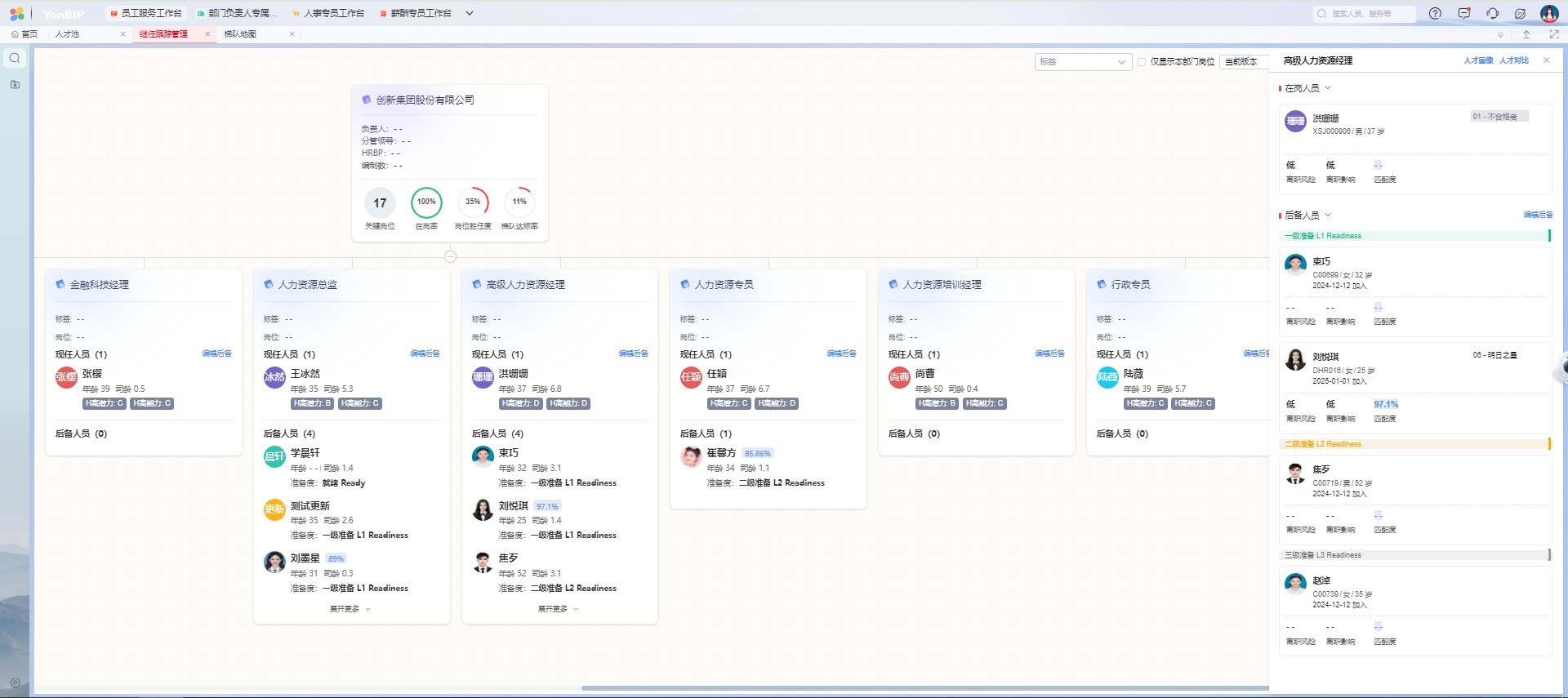Click the 人力资源总监 position card icon
Viewport: 1568px width, 698px height.
(x=269, y=284)
